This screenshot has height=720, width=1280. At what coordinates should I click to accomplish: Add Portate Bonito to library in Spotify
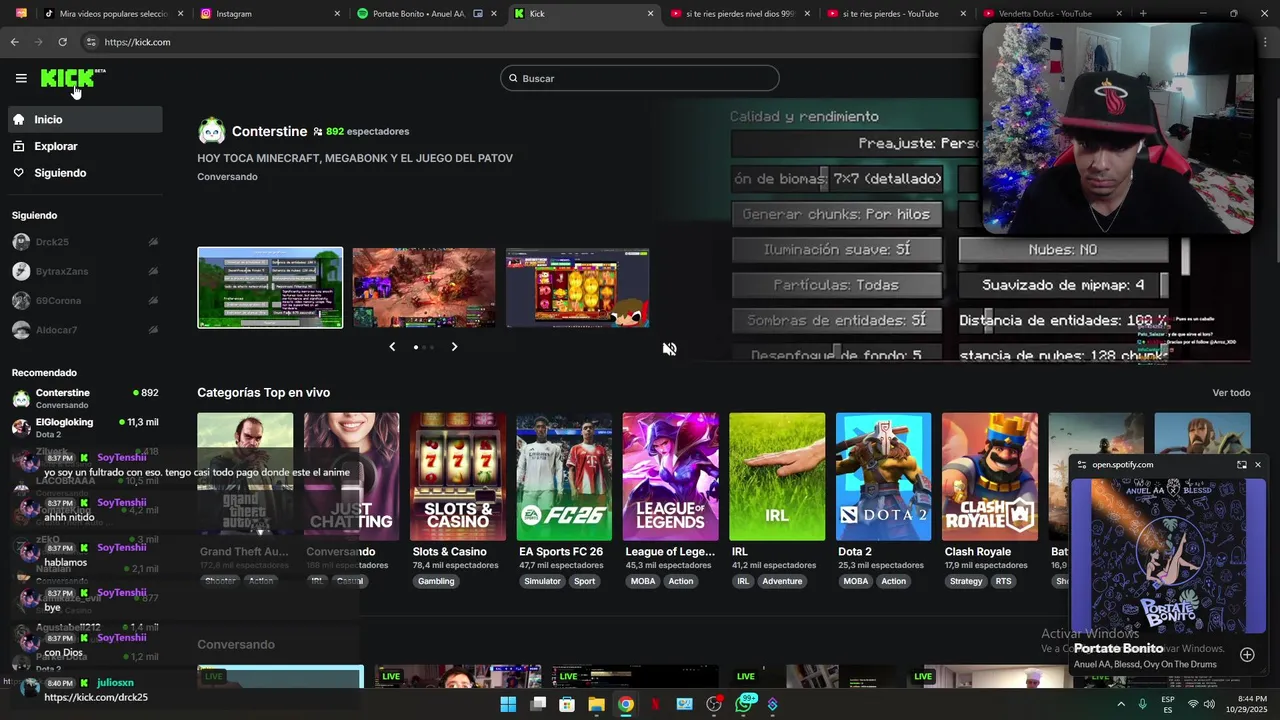click(1247, 655)
